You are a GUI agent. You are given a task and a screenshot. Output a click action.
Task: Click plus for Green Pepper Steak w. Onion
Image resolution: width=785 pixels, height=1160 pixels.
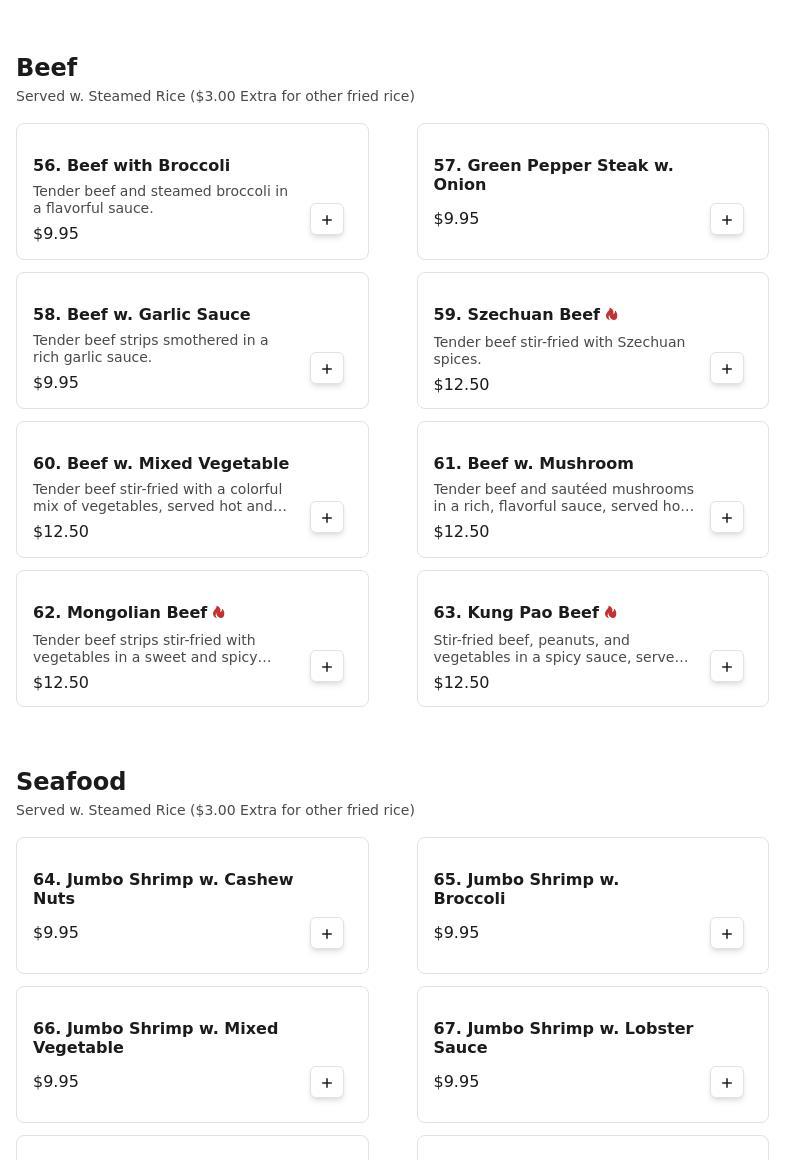point(727,220)
